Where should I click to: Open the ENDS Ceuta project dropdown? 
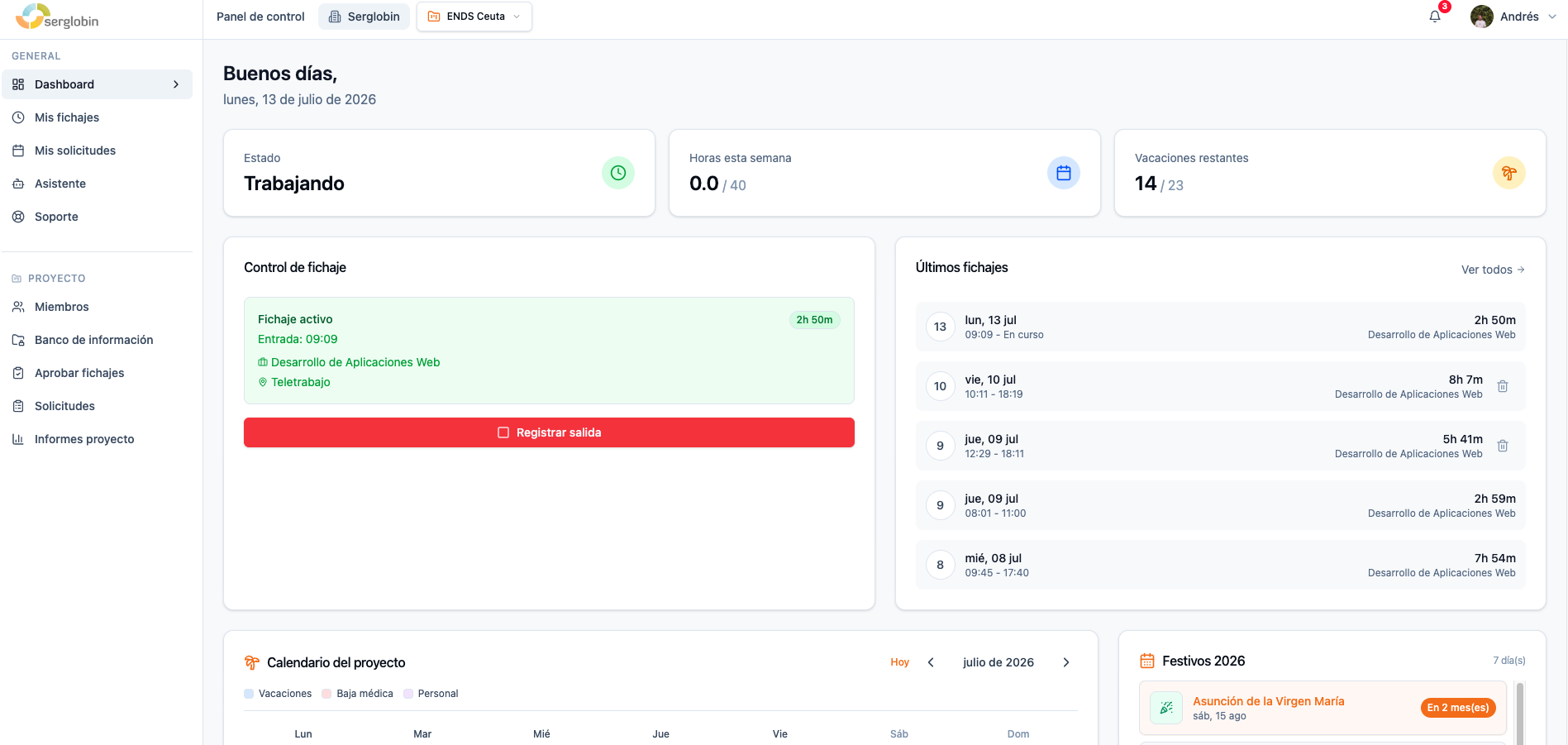click(x=474, y=17)
